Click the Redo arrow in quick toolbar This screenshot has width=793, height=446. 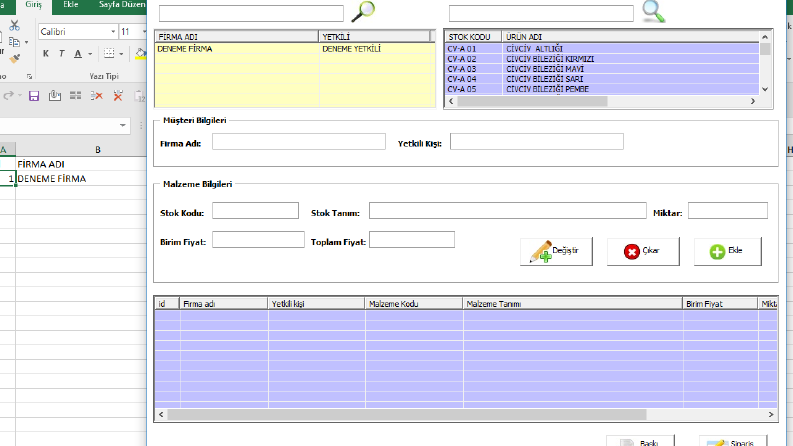pos(8,96)
